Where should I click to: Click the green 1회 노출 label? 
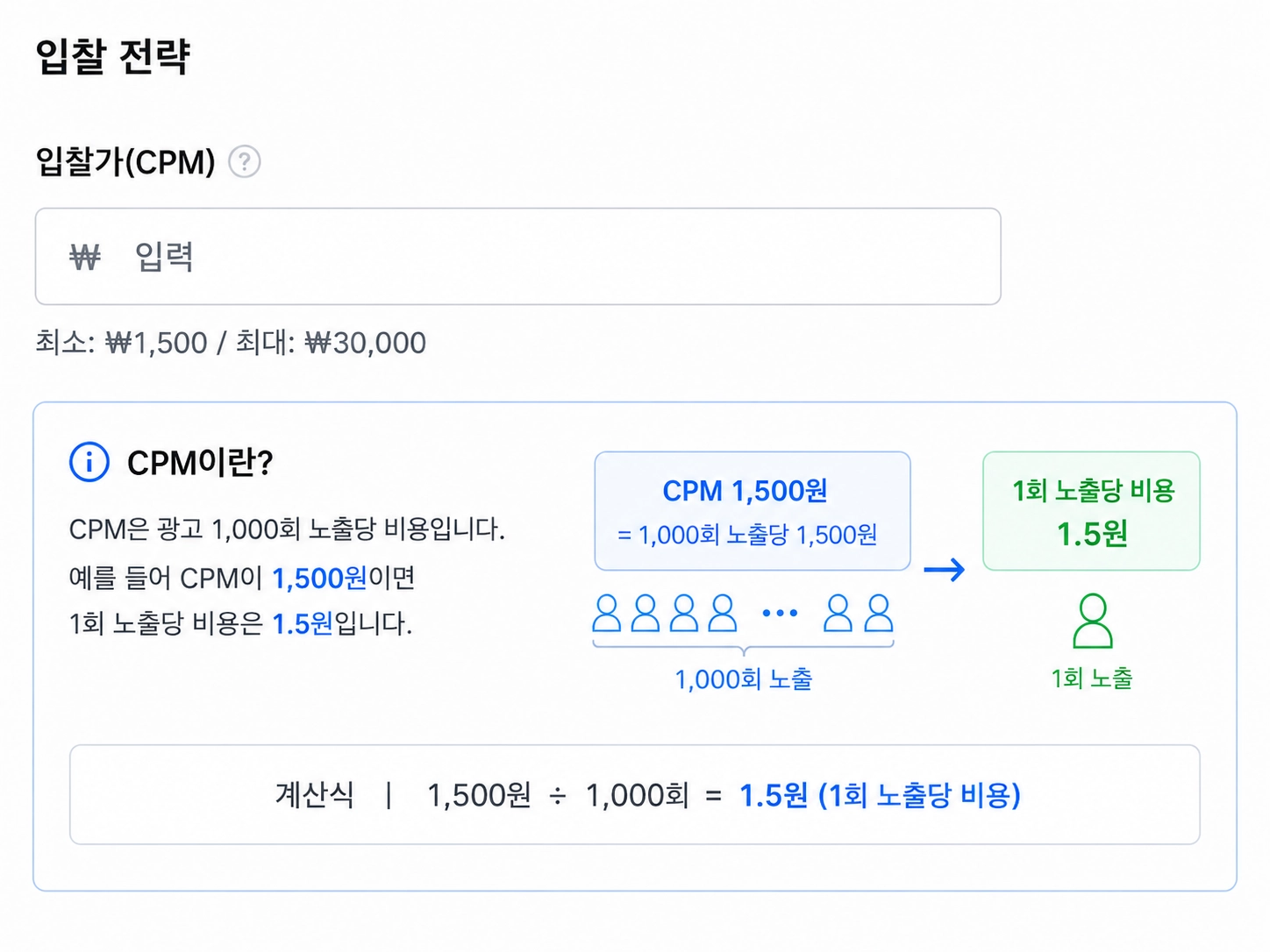point(1092,678)
